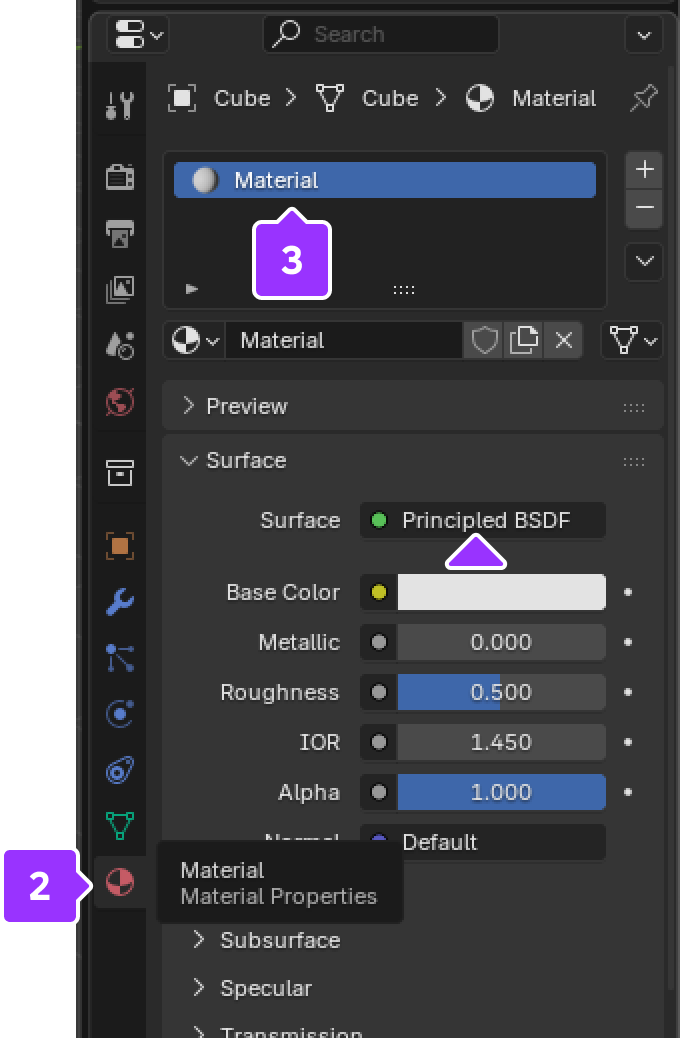Open the material browse dropdown
Viewport: 680px width, 1038px height.
[x=195, y=340]
